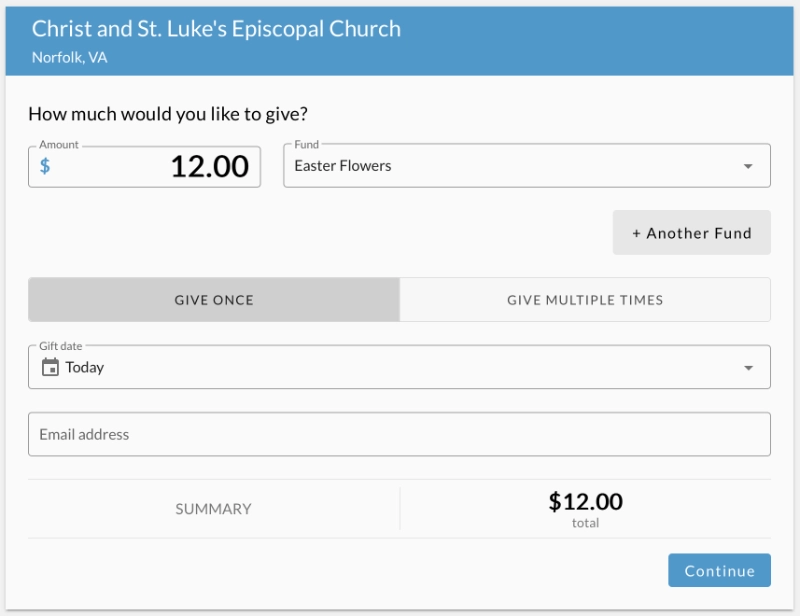This screenshot has width=800, height=616.
Task: Click the small Fund field label
Action: [x=306, y=145]
